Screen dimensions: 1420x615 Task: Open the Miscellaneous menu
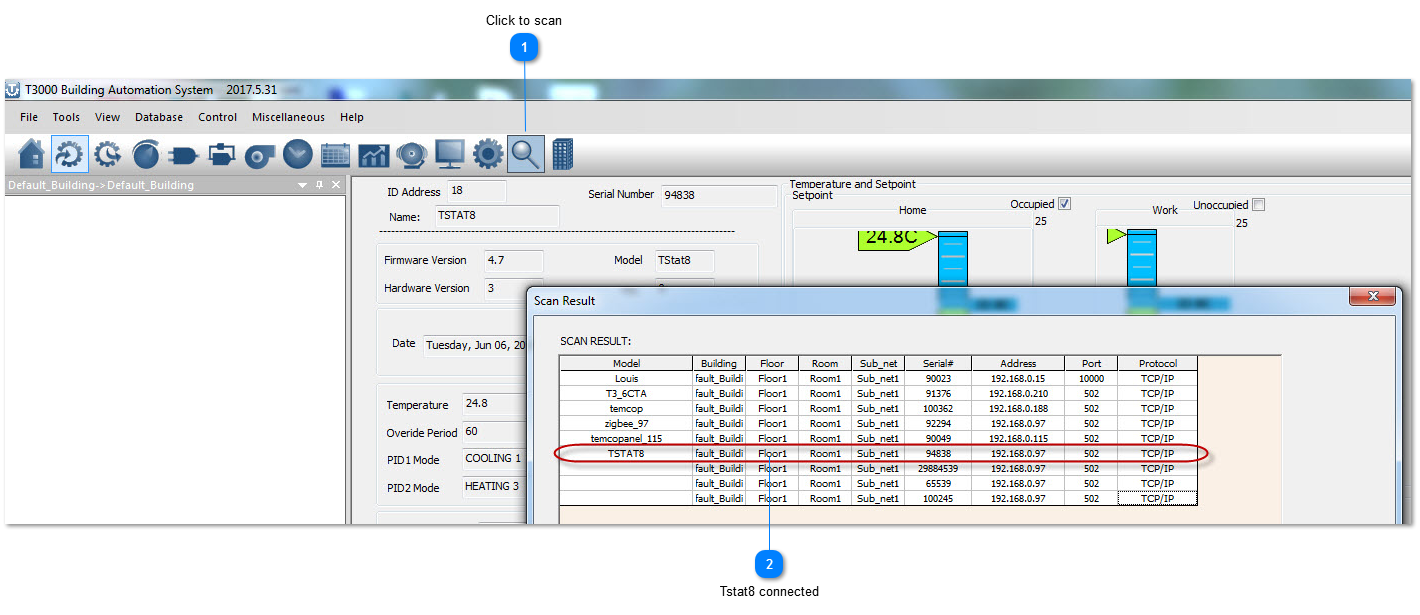(x=288, y=117)
